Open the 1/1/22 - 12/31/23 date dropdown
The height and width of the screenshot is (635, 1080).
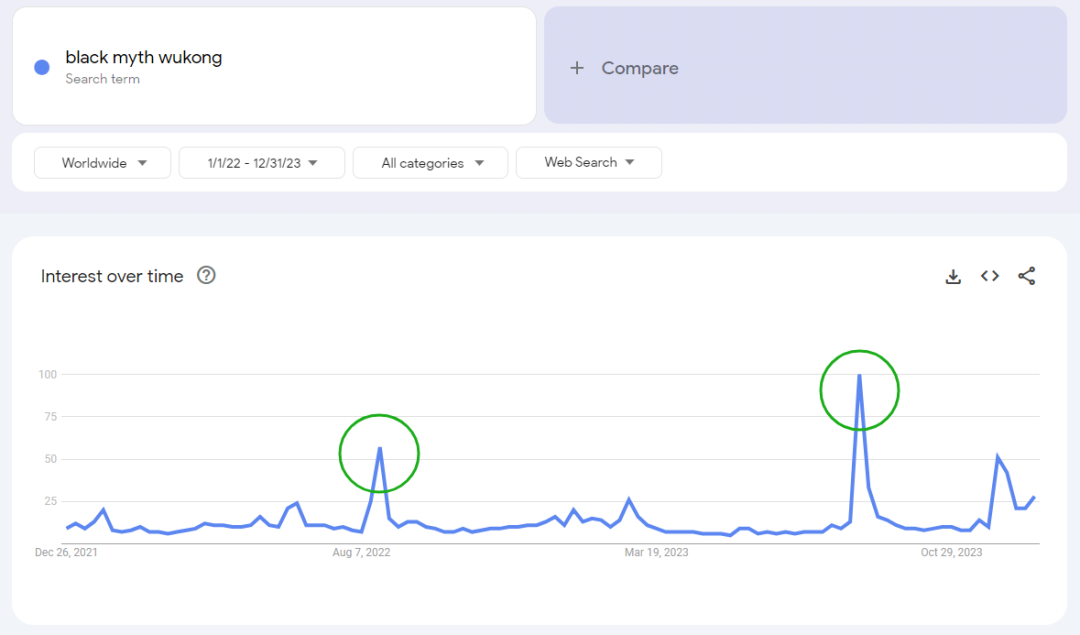point(262,163)
